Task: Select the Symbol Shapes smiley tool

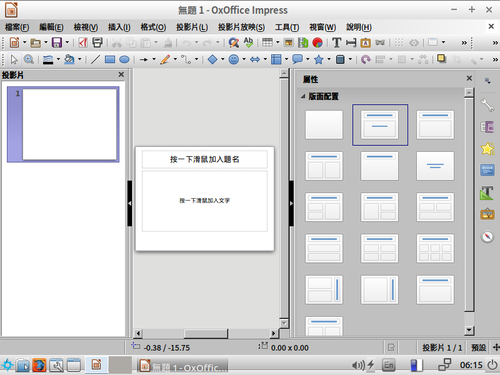Action: 234,60
